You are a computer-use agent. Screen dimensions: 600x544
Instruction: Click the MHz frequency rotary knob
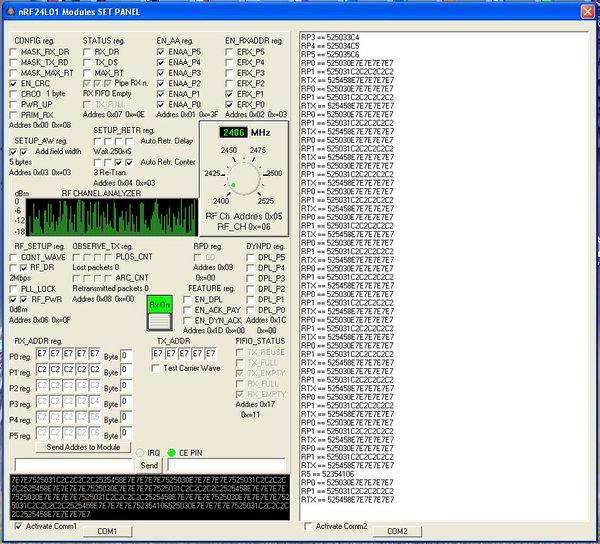pyautogui.click(x=243, y=178)
